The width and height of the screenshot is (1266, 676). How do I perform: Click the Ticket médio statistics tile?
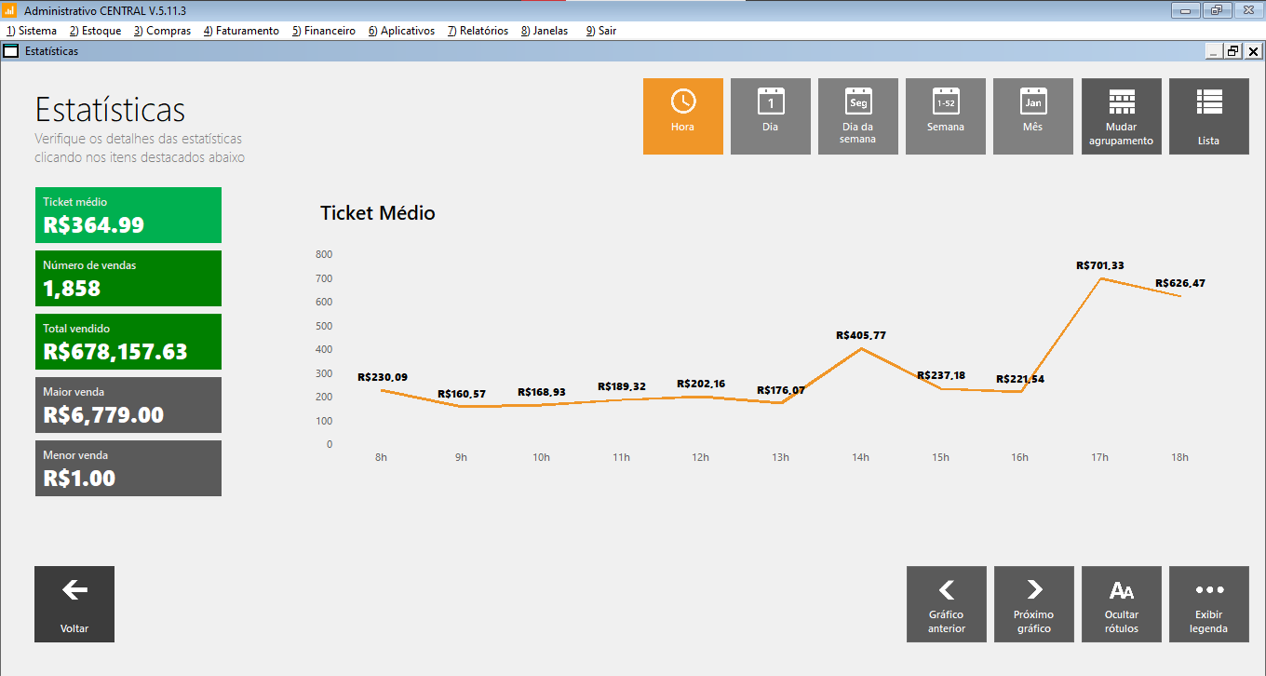tap(128, 215)
